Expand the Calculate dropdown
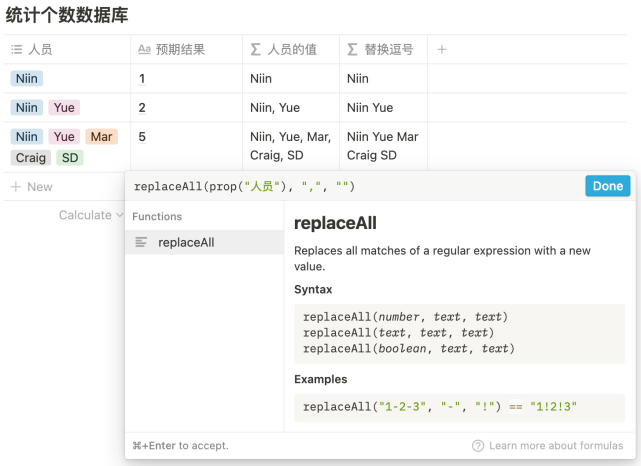This screenshot has width=641, height=466. coord(91,215)
